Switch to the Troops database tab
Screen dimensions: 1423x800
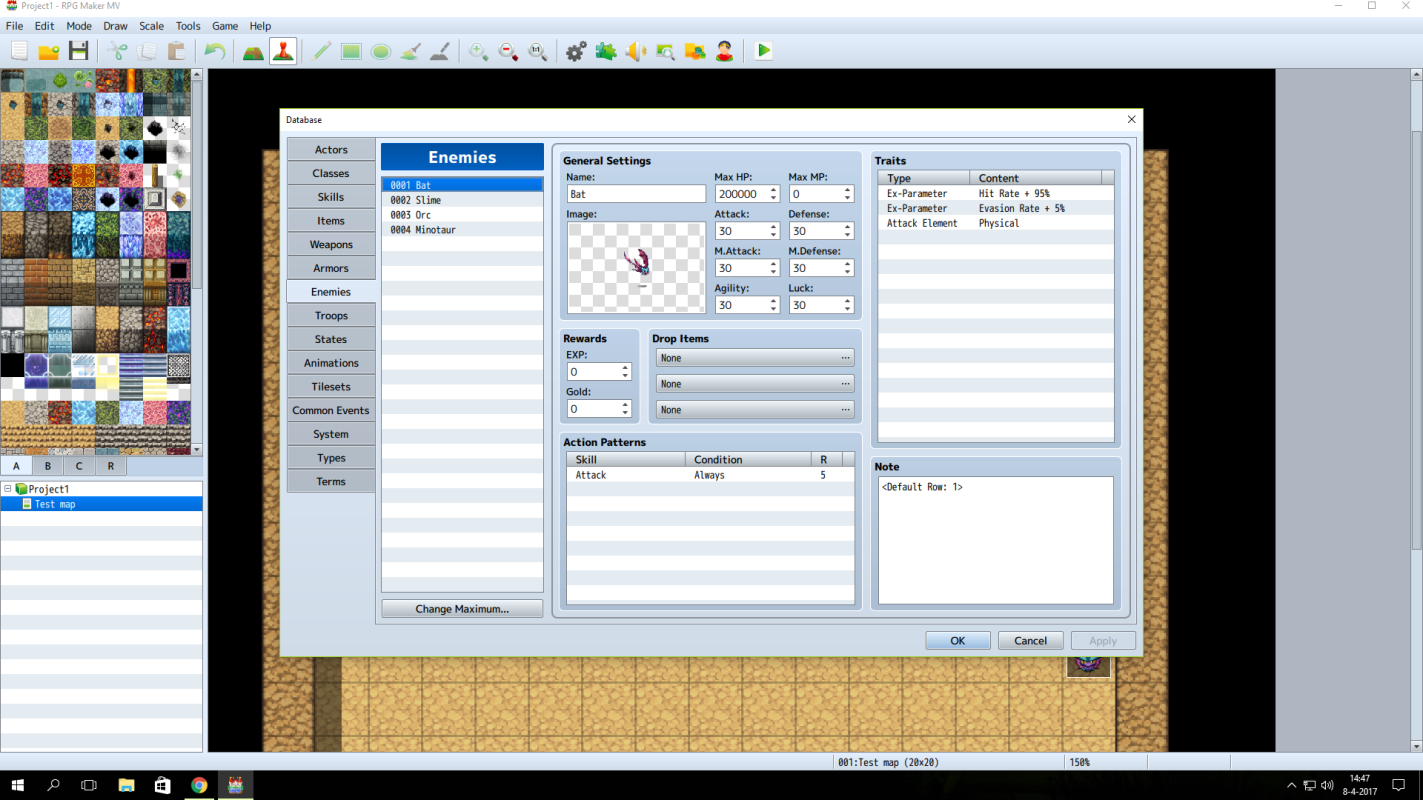click(331, 316)
